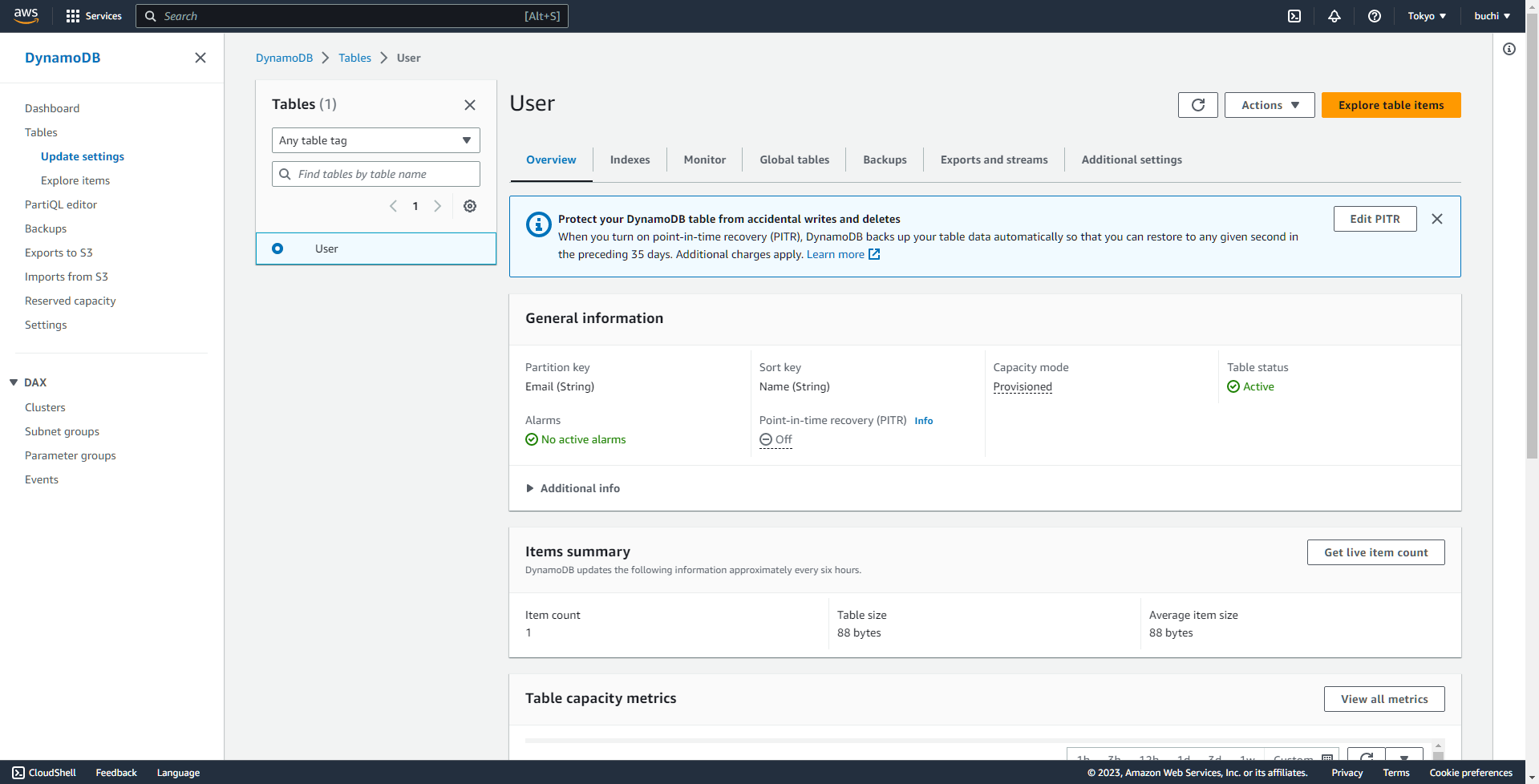
Task: Click the notifications bell in top bar
Action: [1334, 16]
